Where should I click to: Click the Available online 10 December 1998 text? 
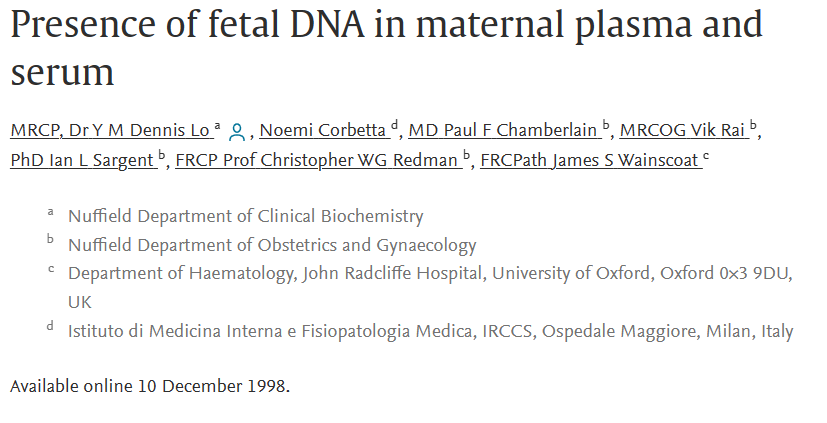click(150, 386)
